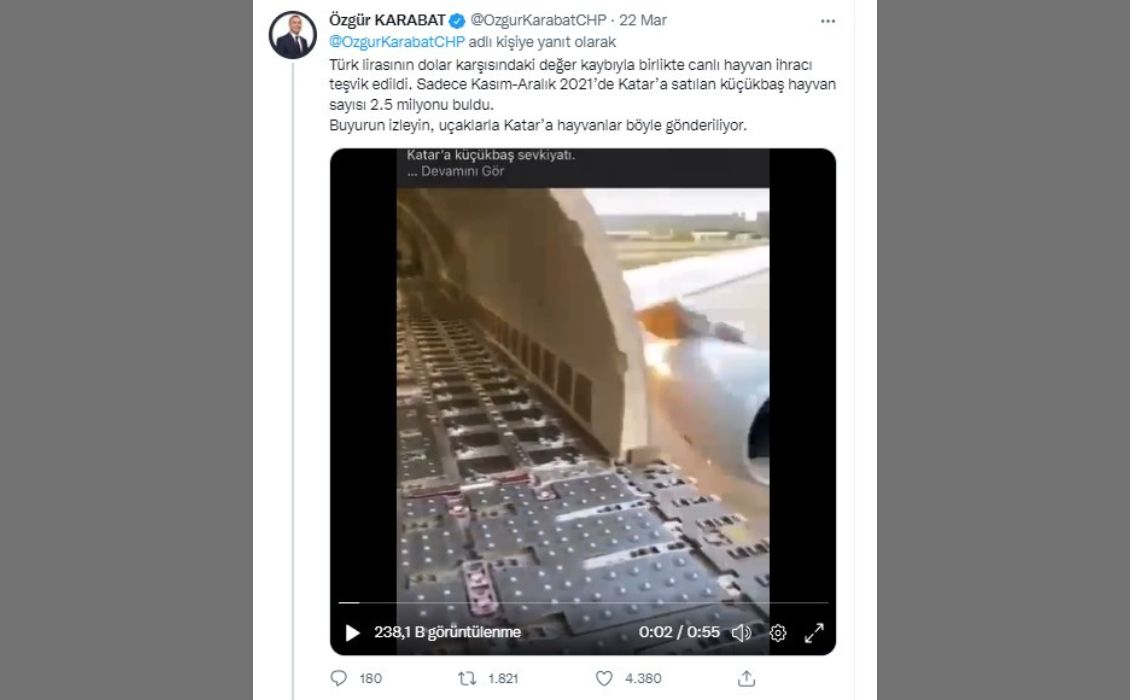Screen dimensions: 1130x700
Task: Open video settings gear
Action: pos(778,632)
